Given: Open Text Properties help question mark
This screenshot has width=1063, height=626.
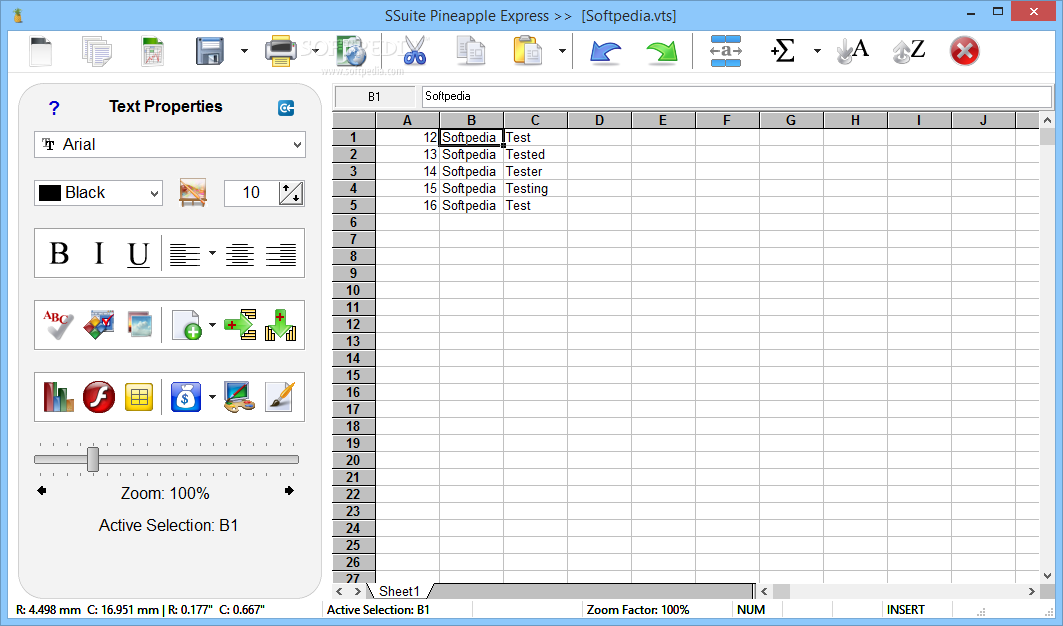Looking at the screenshot, I should (54, 107).
